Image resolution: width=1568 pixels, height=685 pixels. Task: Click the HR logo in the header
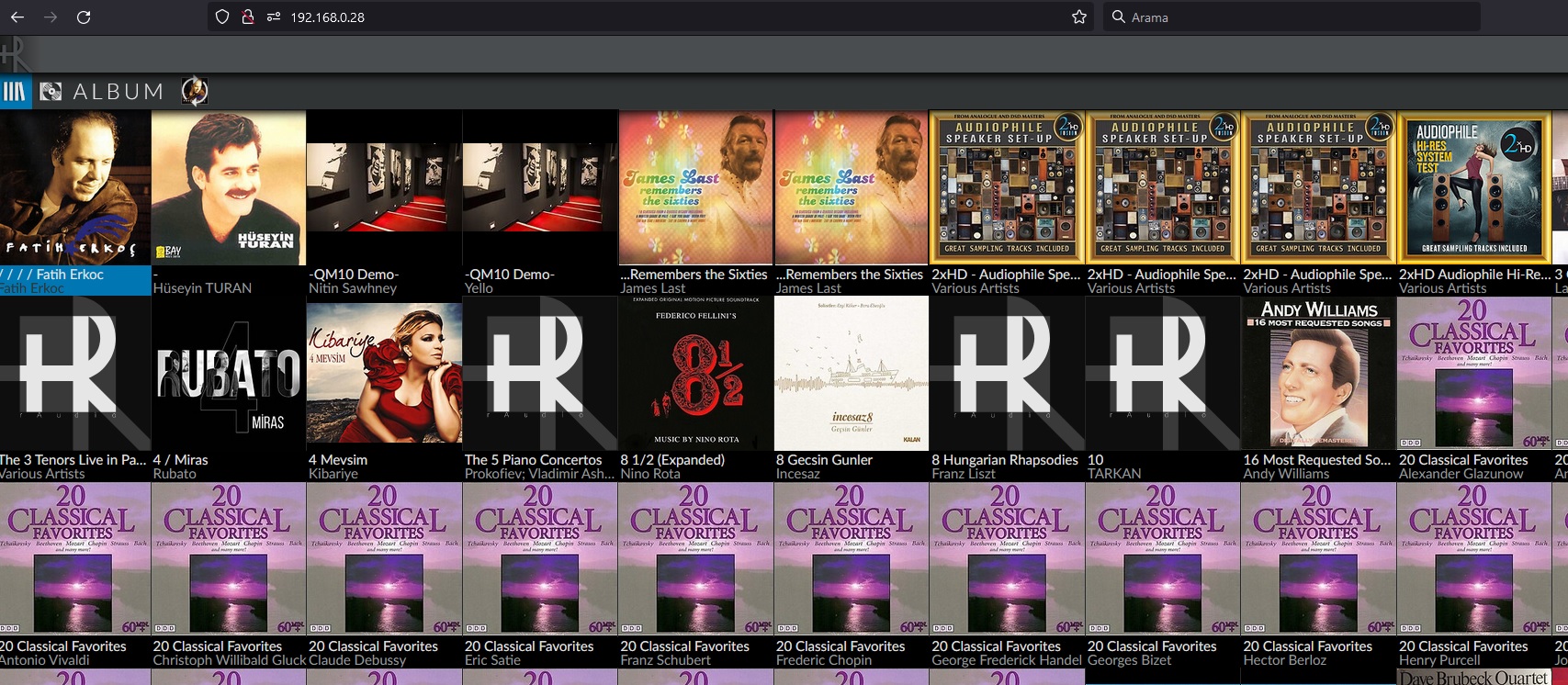(x=16, y=54)
